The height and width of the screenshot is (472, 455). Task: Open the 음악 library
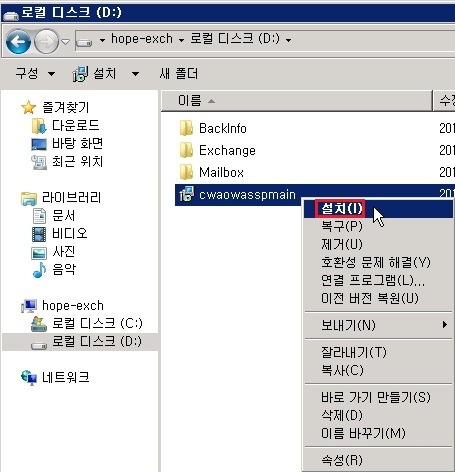pos(63,269)
